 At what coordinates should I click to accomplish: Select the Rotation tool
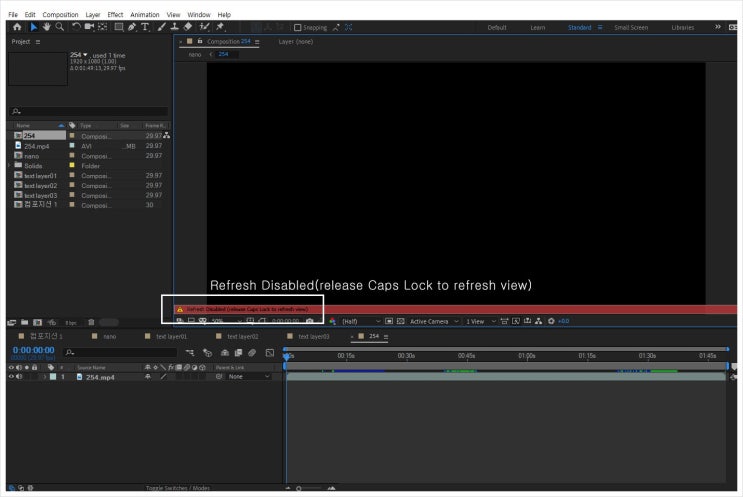click(76, 27)
